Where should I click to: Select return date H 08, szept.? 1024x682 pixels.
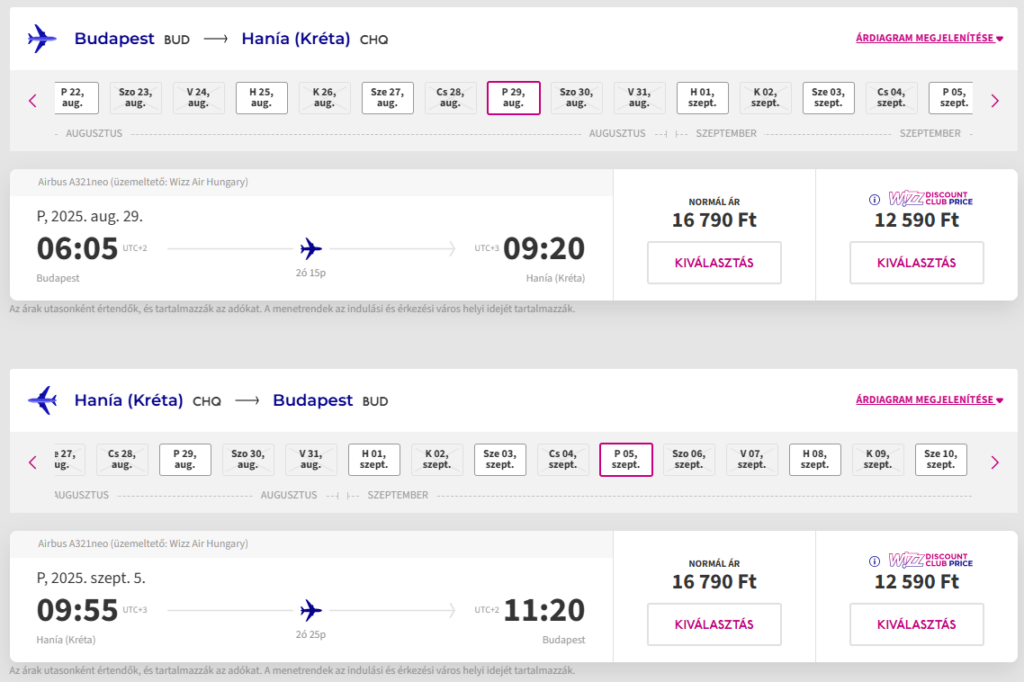814,460
